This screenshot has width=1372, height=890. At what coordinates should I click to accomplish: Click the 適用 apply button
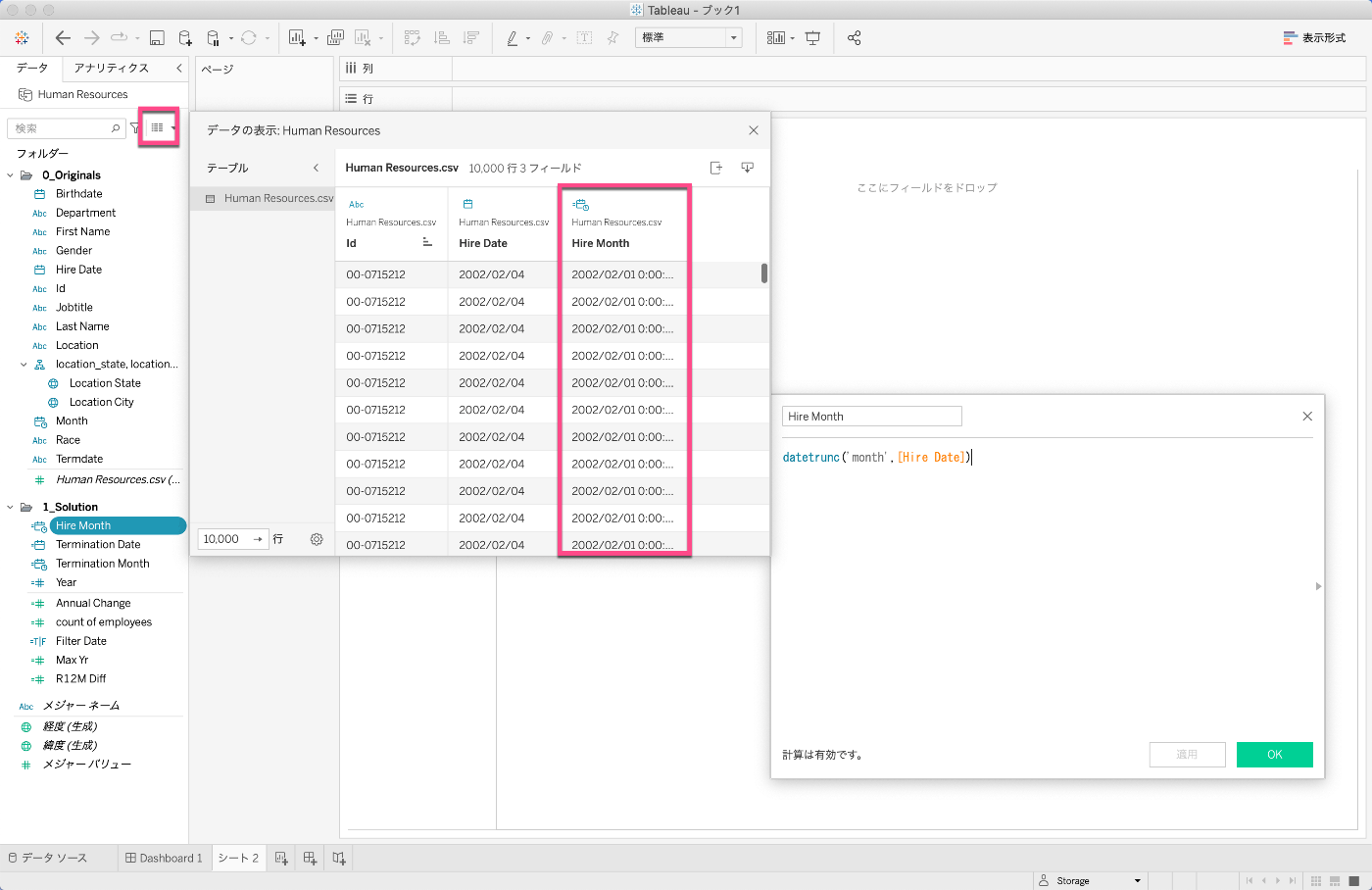1188,755
